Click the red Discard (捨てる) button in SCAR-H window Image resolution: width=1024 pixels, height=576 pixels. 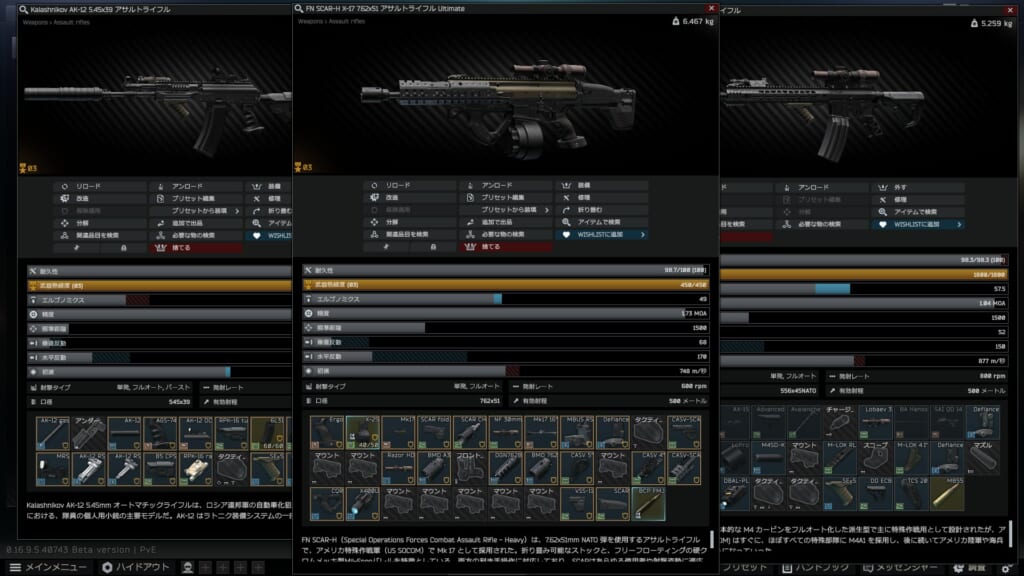[x=505, y=246]
